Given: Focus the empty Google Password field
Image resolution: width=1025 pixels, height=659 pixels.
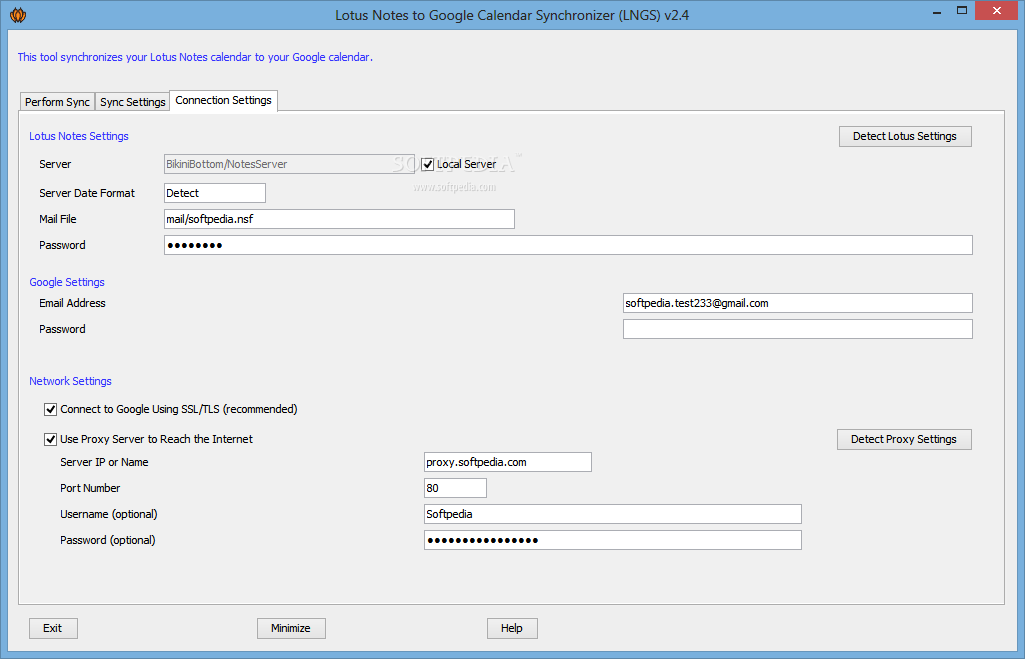Looking at the screenshot, I should 798,329.
